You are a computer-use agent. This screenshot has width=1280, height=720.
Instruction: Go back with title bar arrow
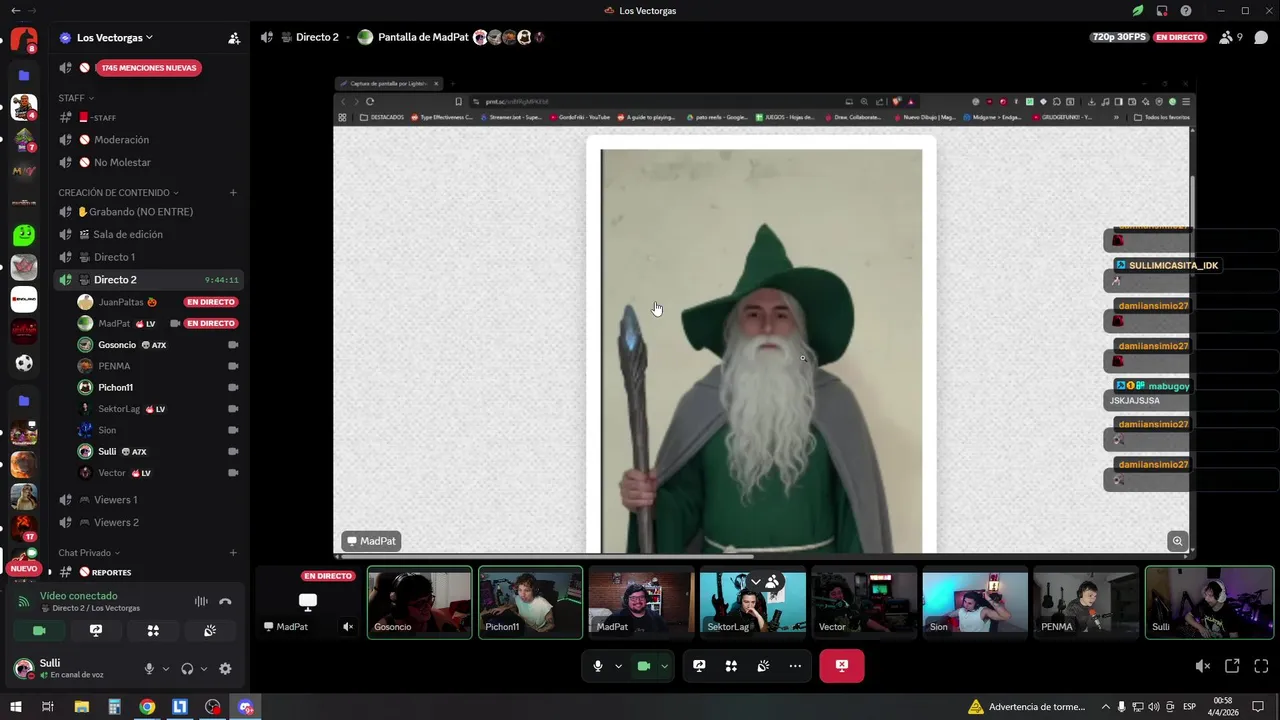(15, 11)
